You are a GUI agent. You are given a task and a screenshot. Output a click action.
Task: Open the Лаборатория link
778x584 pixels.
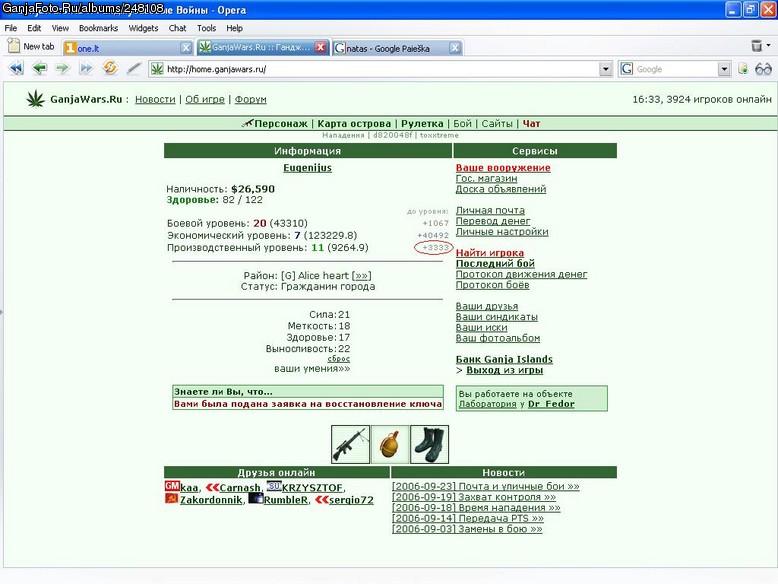pyautogui.click(x=487, y=404)
